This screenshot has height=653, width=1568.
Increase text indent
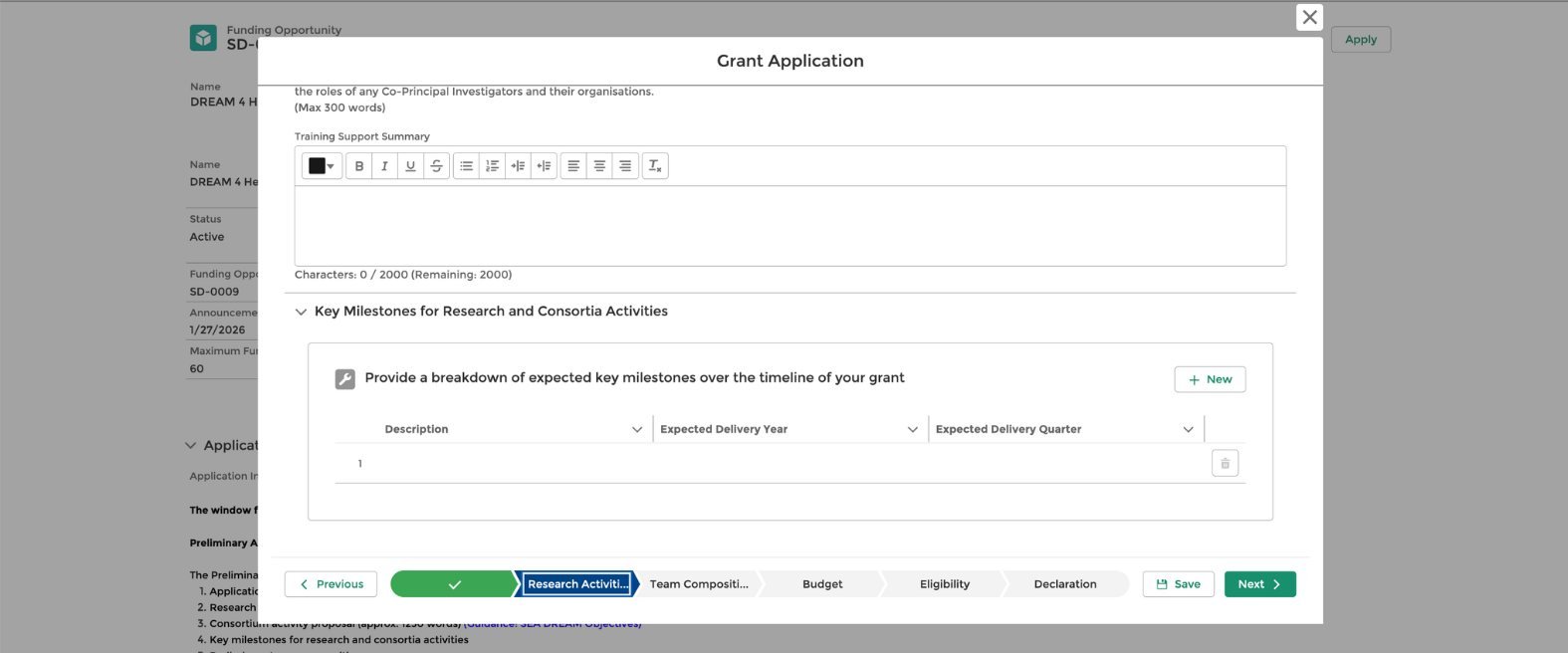click(x=518, y=166)
